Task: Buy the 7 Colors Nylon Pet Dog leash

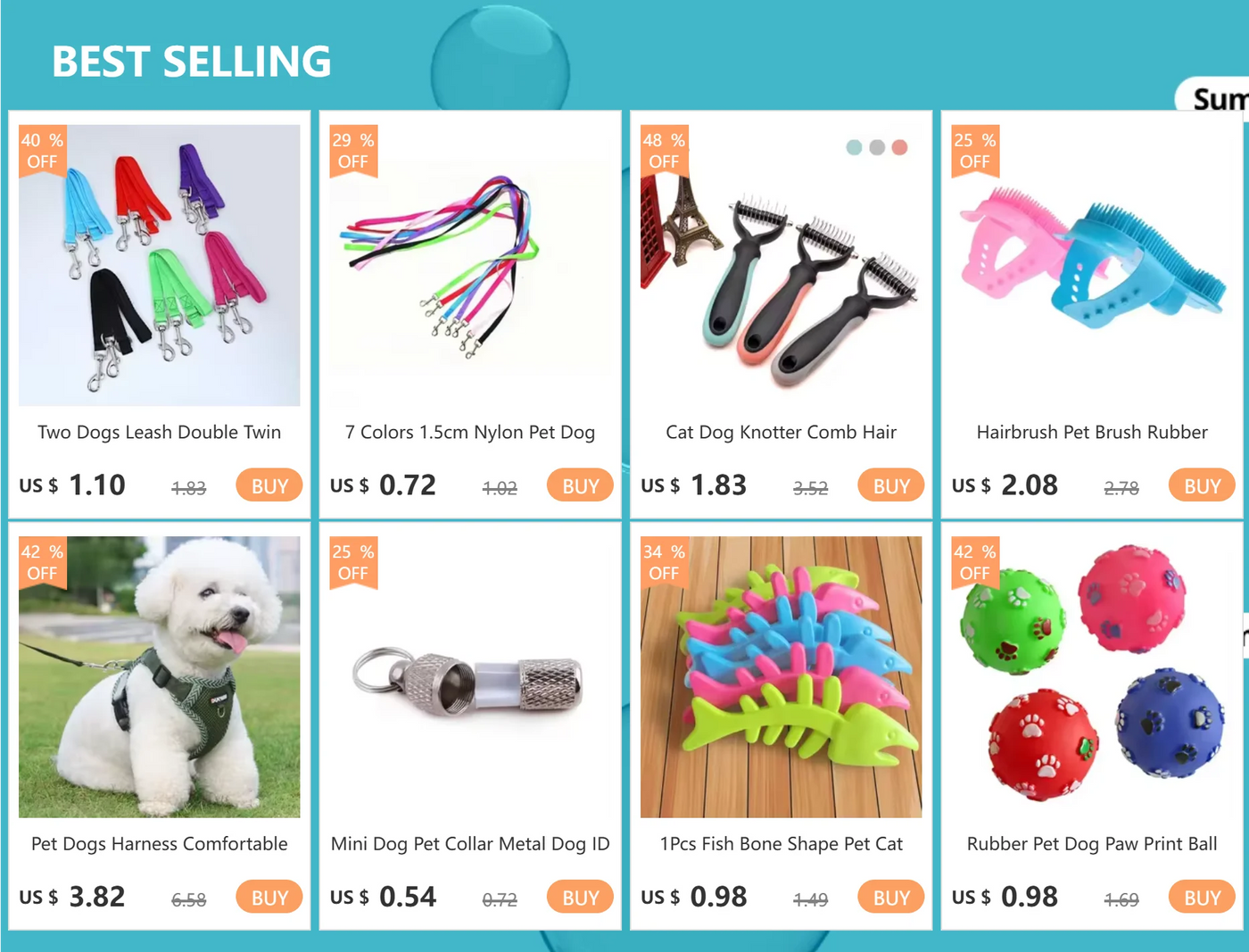Action: pos(581,485)
